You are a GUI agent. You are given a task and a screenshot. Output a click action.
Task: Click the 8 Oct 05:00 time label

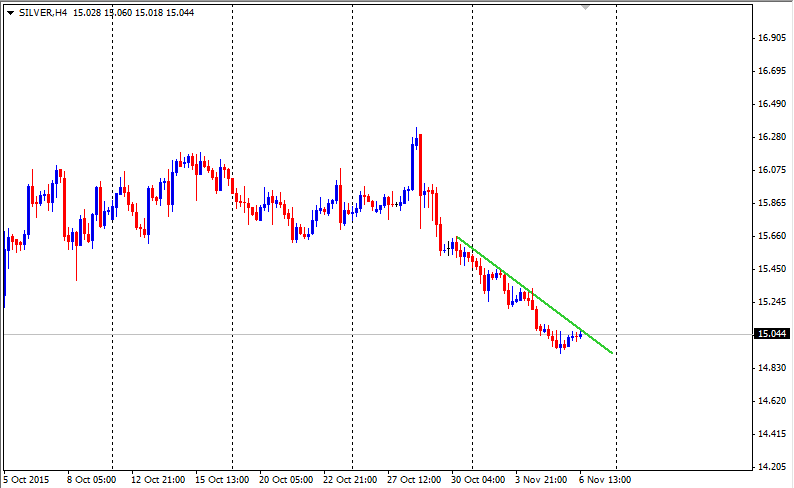point(91,479)
